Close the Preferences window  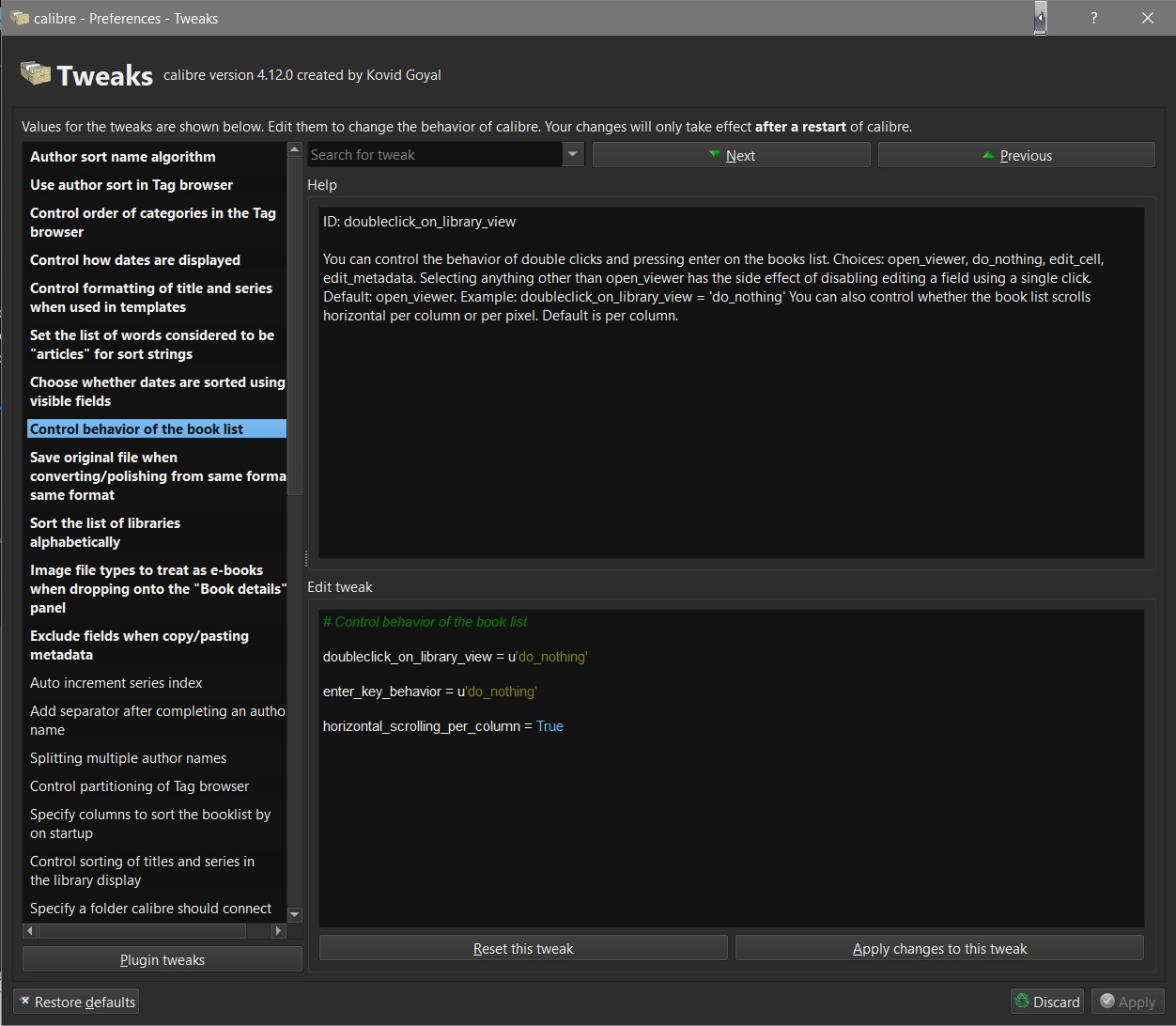point(1147,18)
